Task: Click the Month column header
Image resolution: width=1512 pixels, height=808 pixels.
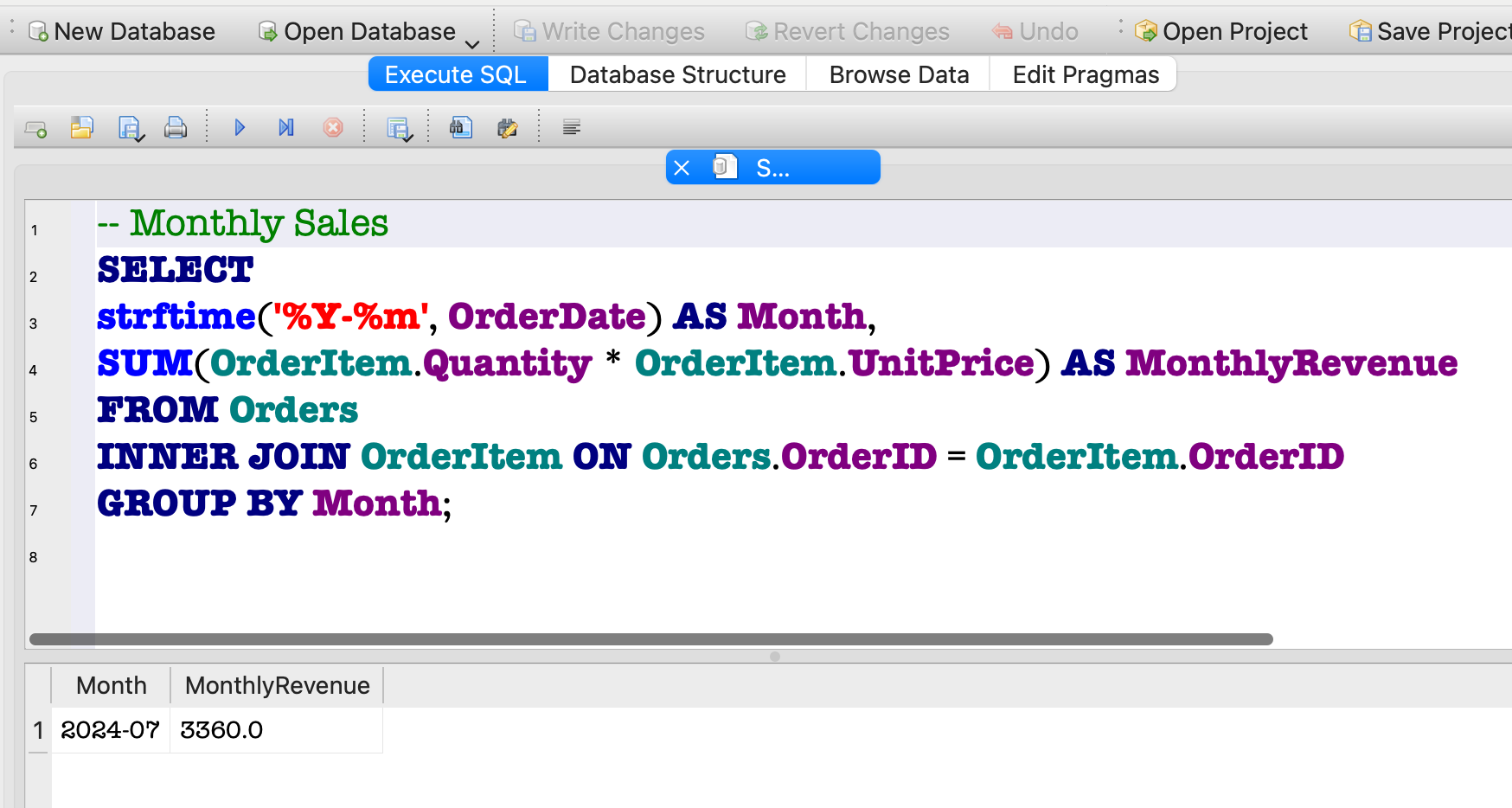Action: point(112,685)
